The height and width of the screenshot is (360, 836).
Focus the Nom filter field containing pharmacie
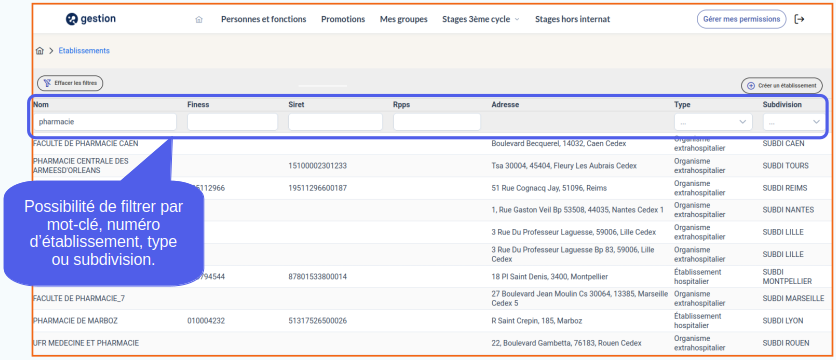click(105, 122)
